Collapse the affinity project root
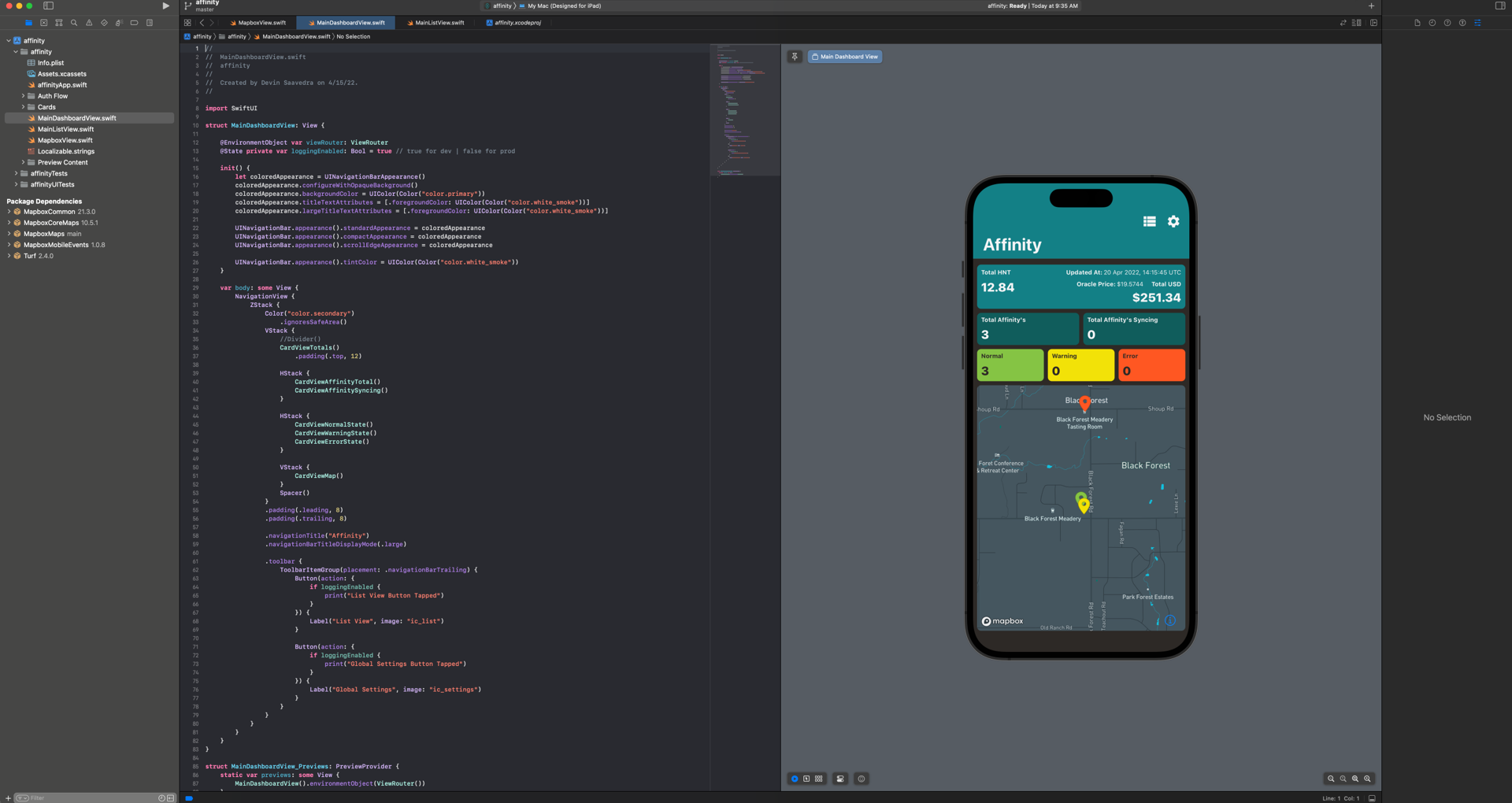Screen dimensions: 1512x803 tap(9, 41)
